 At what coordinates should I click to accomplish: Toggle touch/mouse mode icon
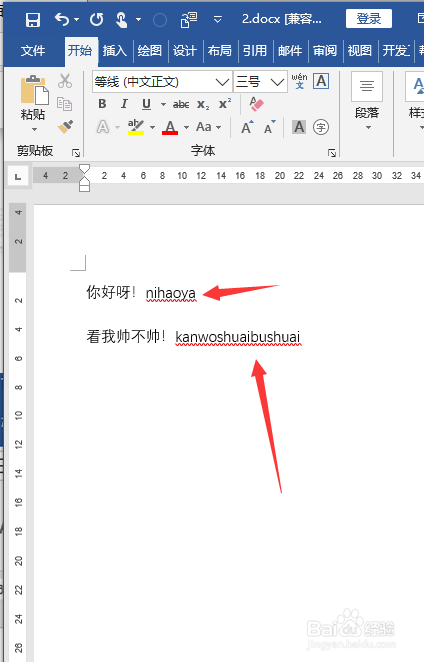pyautogui.click(x=122, y=19)
